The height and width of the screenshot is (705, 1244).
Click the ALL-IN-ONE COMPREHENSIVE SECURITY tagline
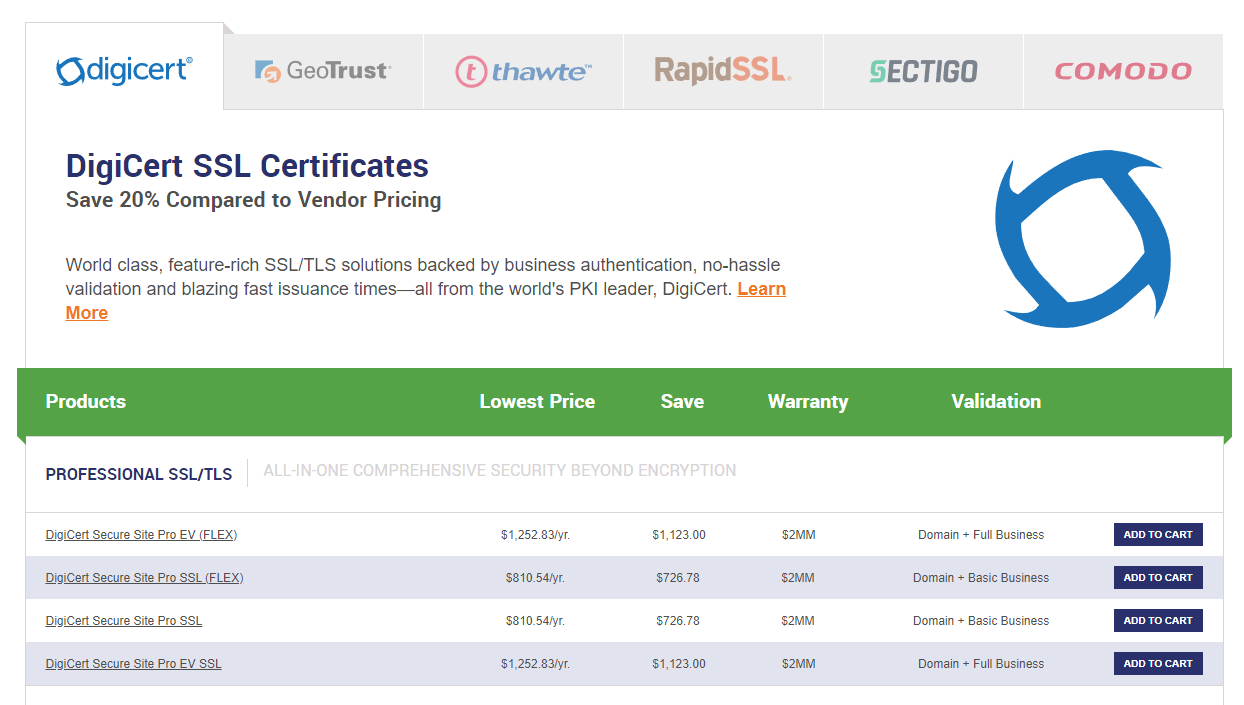500,470
